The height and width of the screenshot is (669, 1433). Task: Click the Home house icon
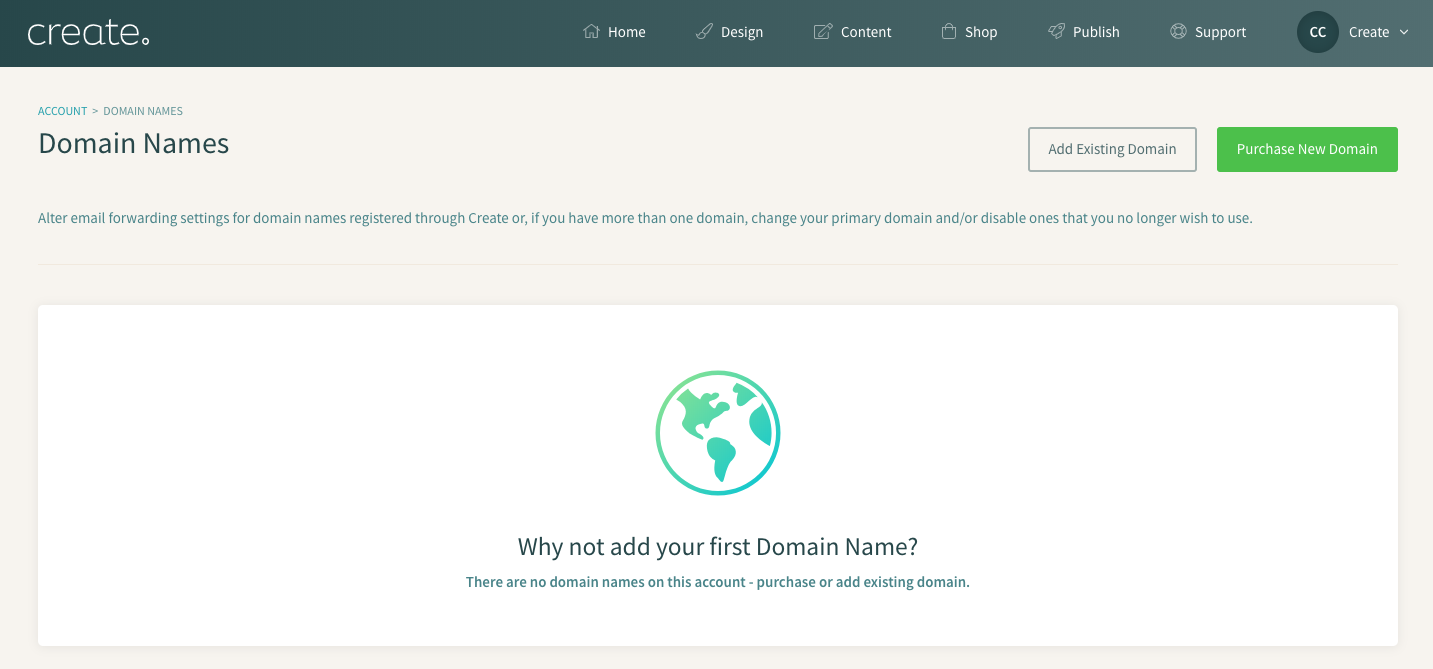(591, 31)
